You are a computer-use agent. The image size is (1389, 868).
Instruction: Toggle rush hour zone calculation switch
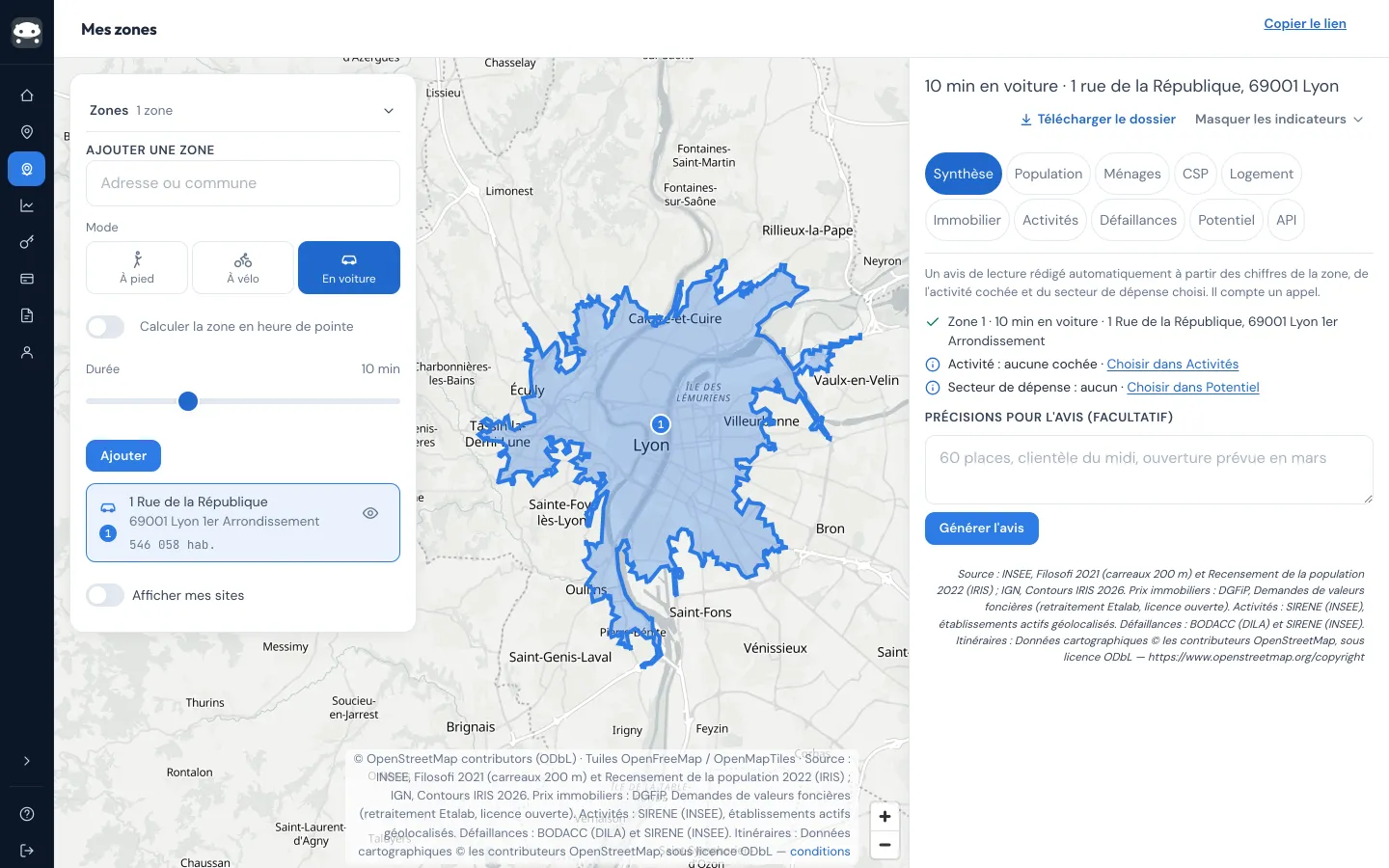(x=105, y=327)
